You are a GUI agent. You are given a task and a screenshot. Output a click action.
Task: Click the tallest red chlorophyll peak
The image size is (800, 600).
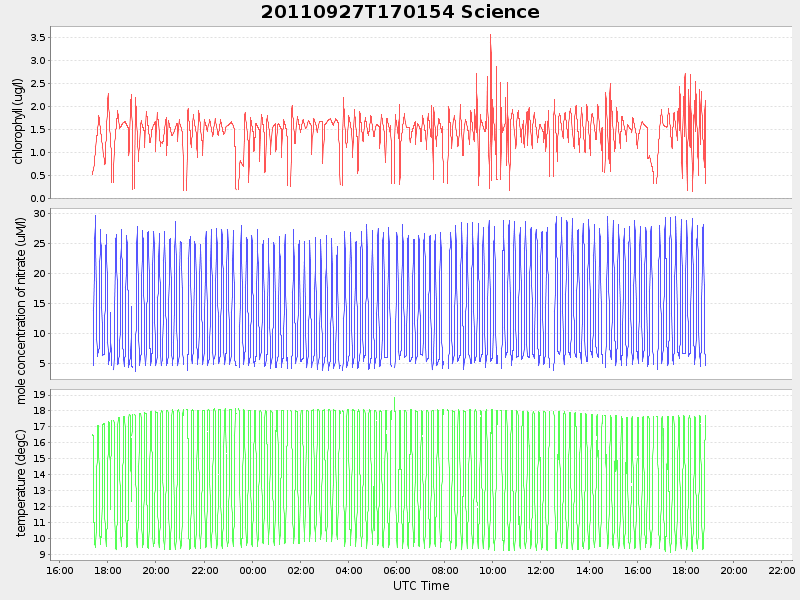(x=490, y=36)
